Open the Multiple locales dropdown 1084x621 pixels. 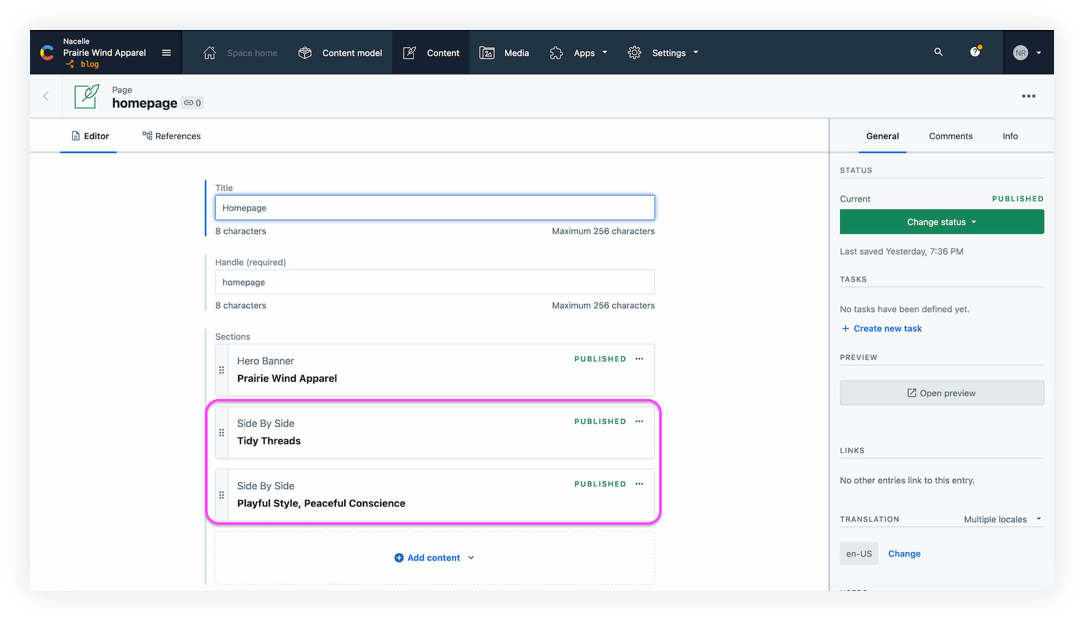[1002, 519]
